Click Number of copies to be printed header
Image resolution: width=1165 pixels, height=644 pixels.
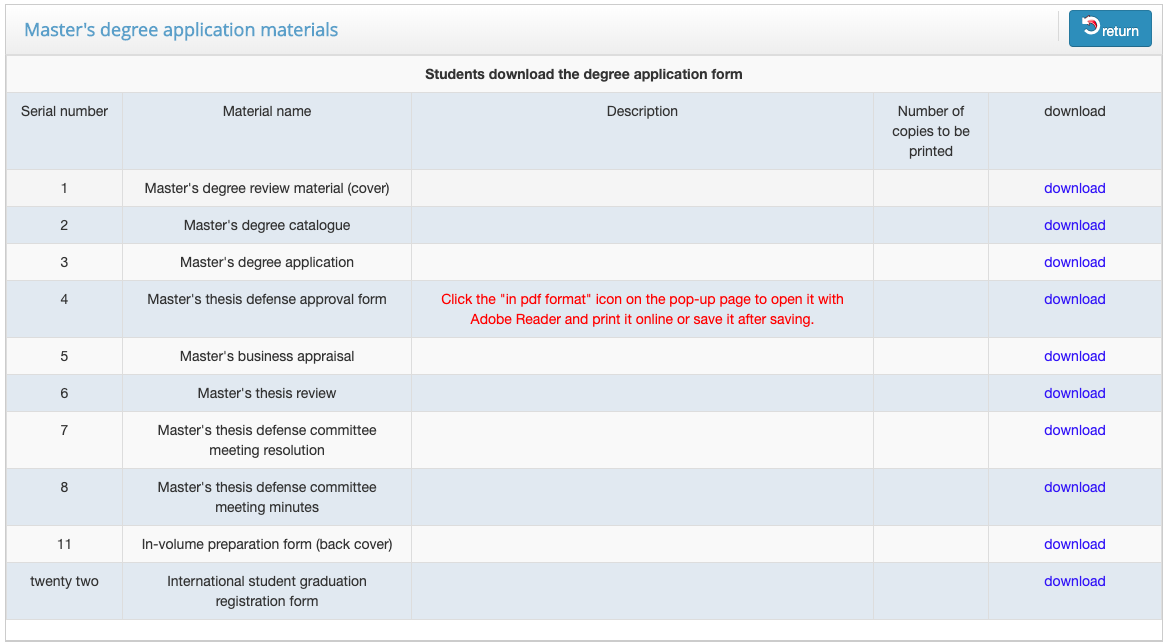(930, 131)
